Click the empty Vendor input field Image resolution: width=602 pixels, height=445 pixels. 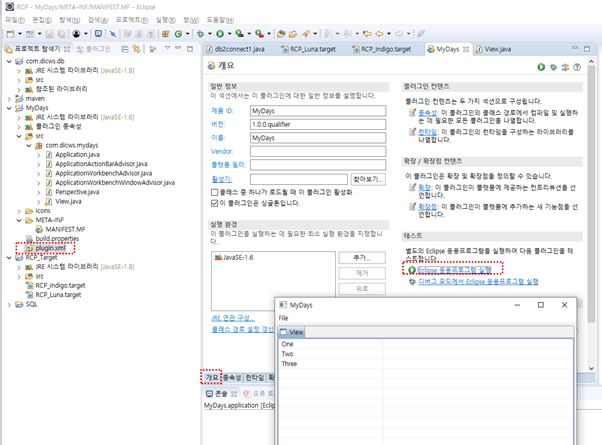pyautogui.click(x=318, y=151)
